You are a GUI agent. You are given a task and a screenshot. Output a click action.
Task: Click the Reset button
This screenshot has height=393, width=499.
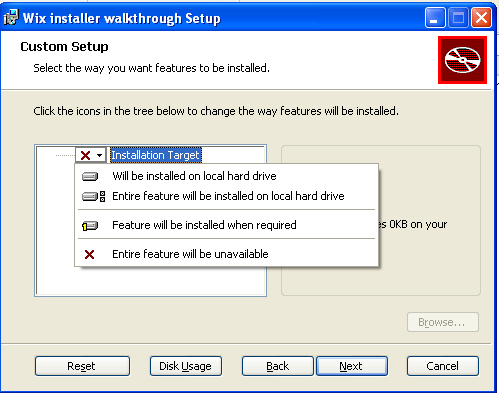coord(82,366)
